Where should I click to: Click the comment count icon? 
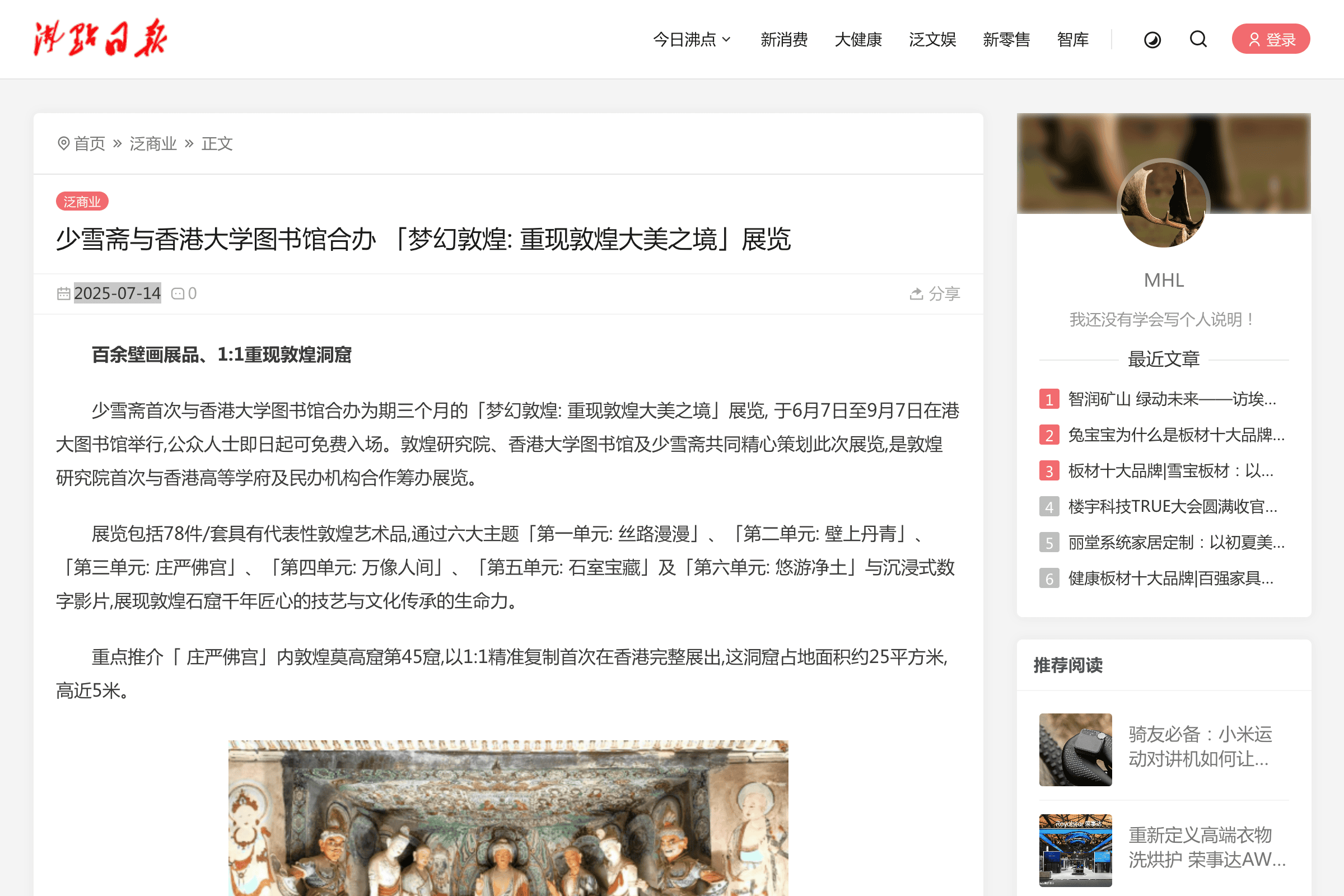[178, 293]
